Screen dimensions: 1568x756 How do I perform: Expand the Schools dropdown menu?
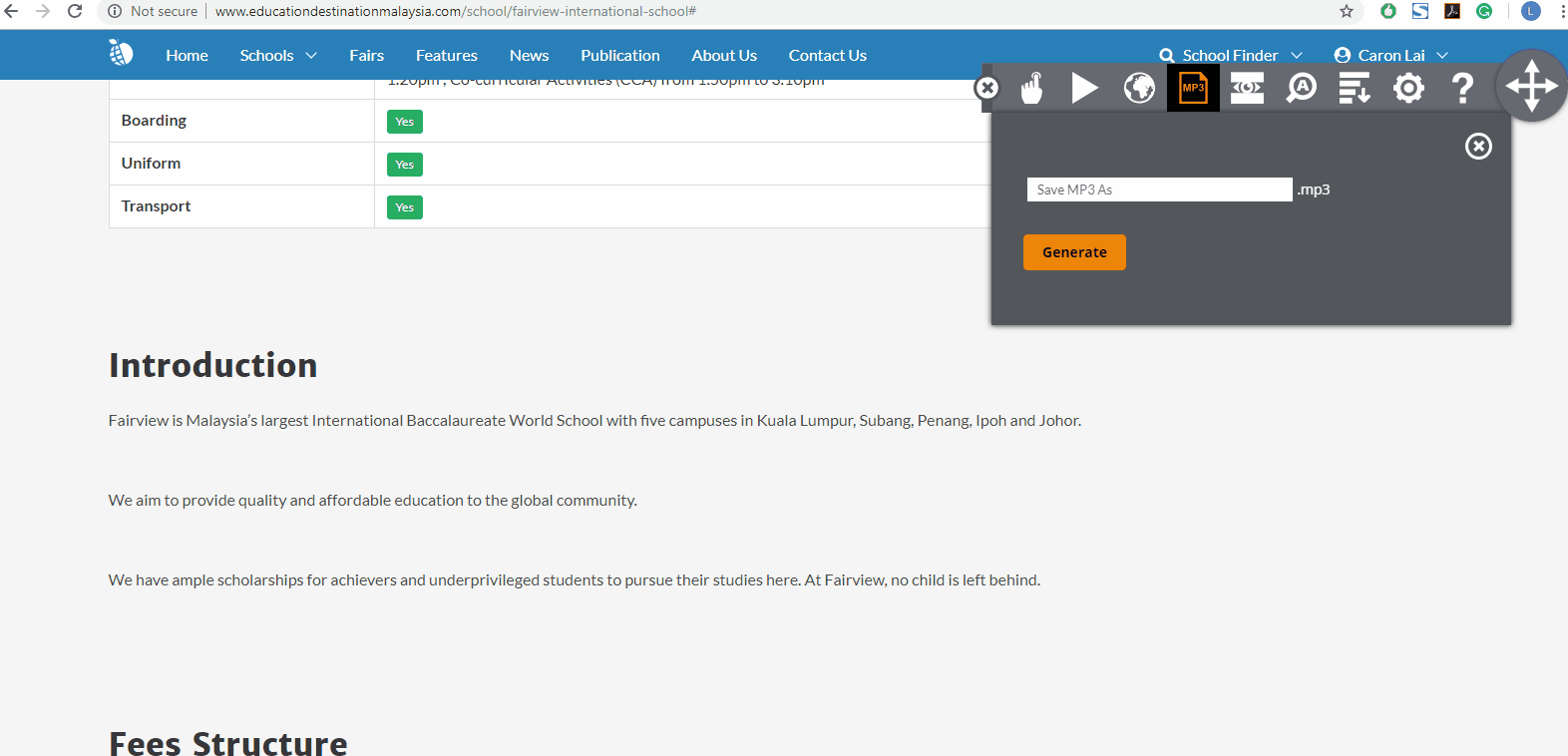pos(278,55)
